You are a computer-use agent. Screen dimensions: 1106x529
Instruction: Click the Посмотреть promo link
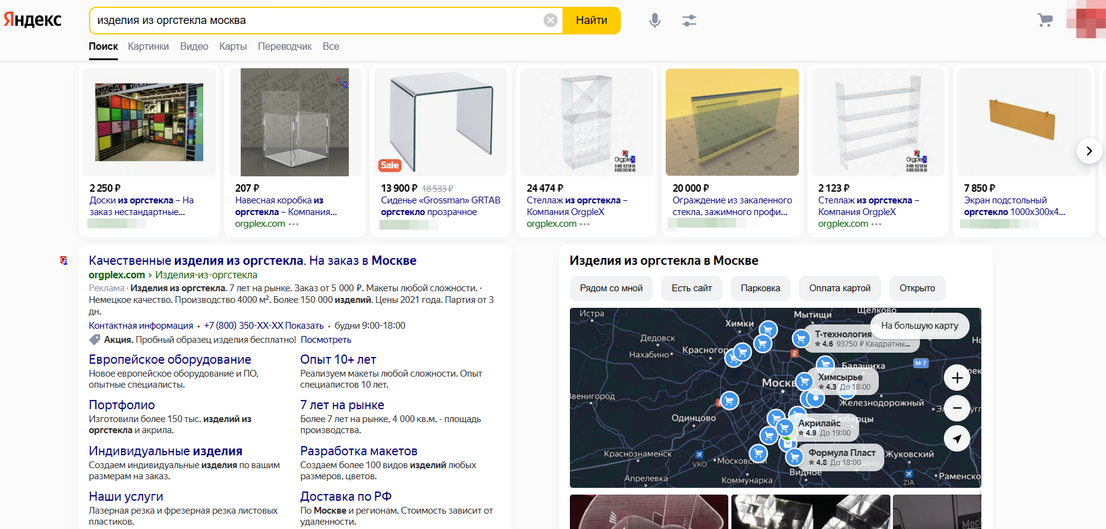[326, 340]
